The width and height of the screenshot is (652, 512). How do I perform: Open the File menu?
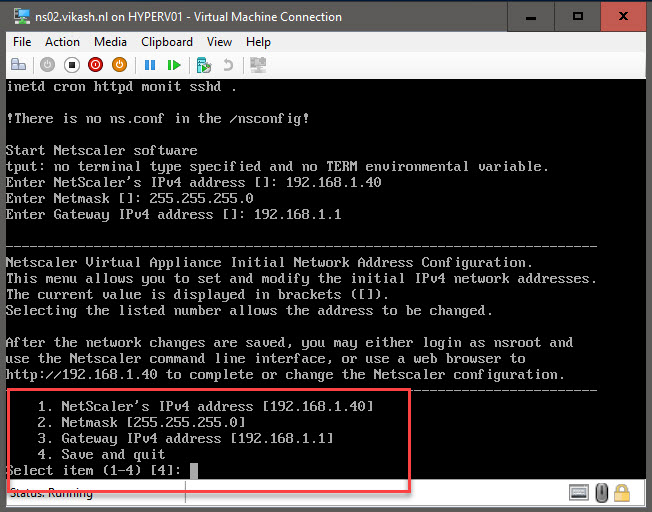coord(22,42)
